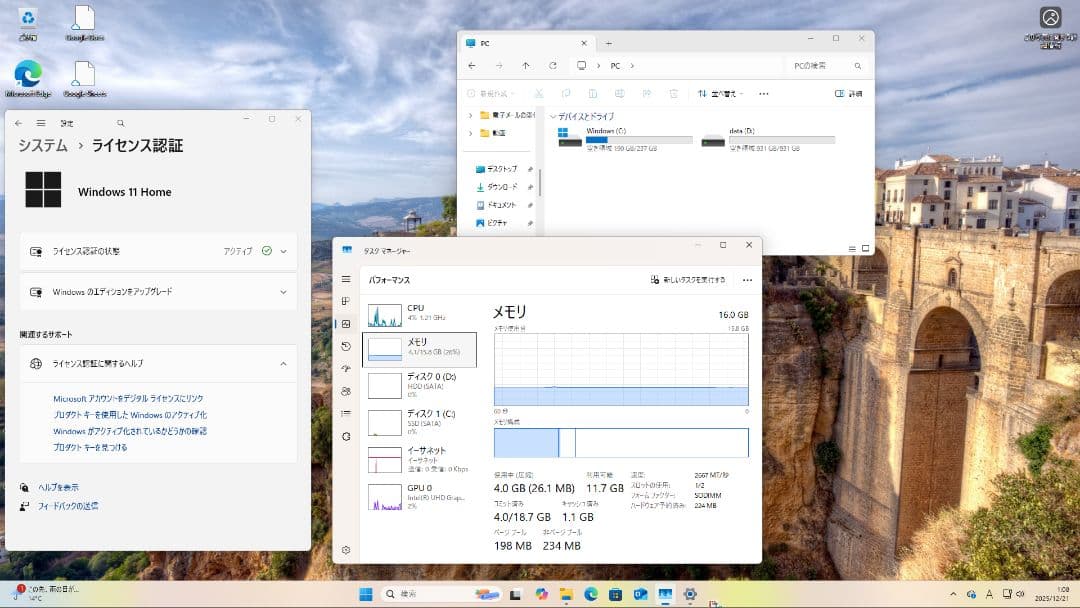
Task: Open Task Manager settings gear
Action: pos(346,549)
